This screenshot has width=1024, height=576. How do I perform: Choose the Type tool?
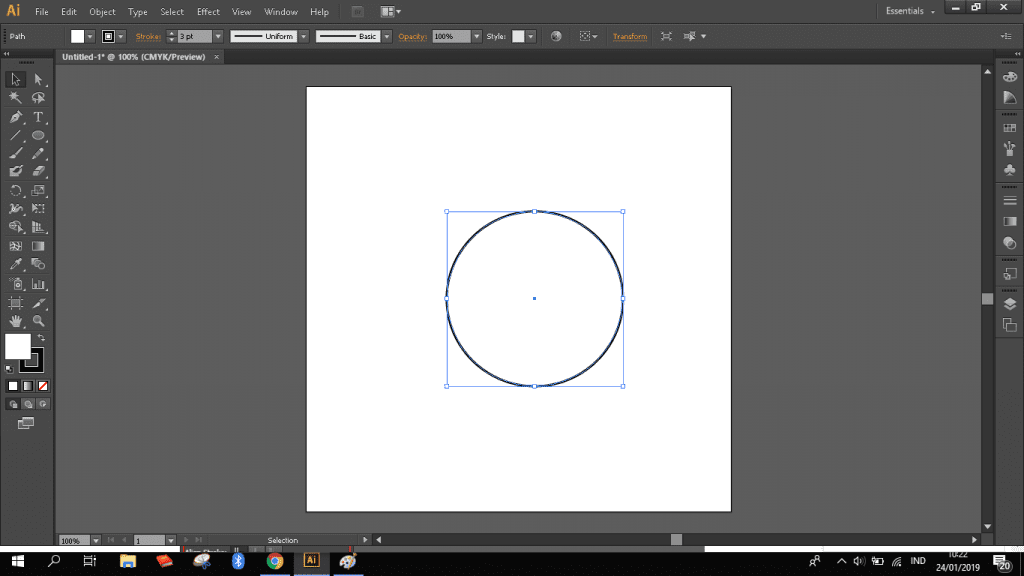click(38, 116)
